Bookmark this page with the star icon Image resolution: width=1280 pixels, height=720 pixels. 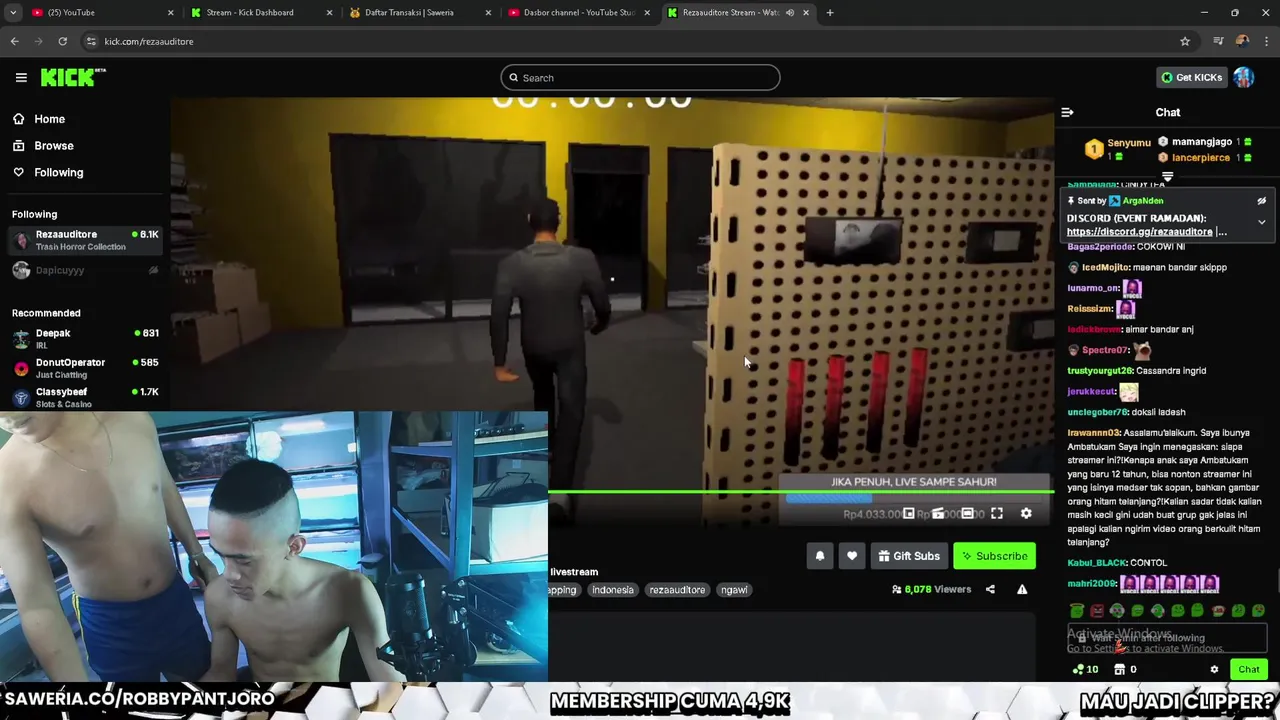click(1185, 41)
